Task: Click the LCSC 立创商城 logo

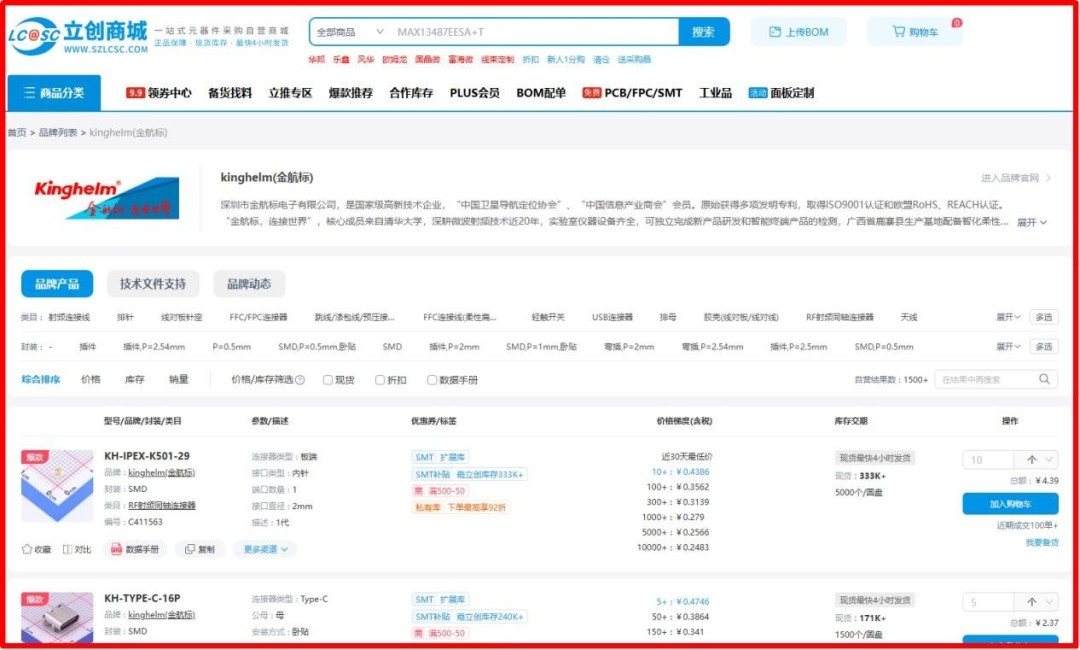Action: 79,36
